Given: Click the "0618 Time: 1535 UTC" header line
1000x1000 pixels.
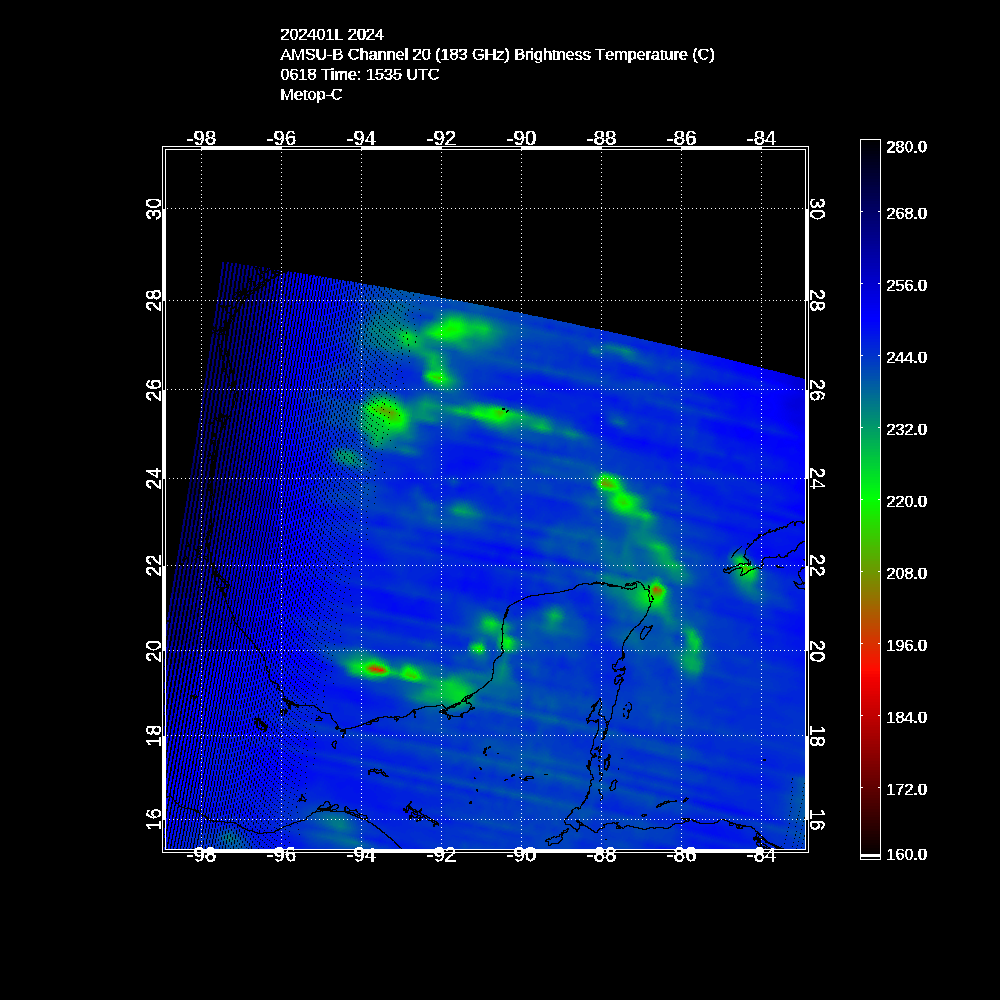Looking at the screenshot, I should tap(359, 74).
